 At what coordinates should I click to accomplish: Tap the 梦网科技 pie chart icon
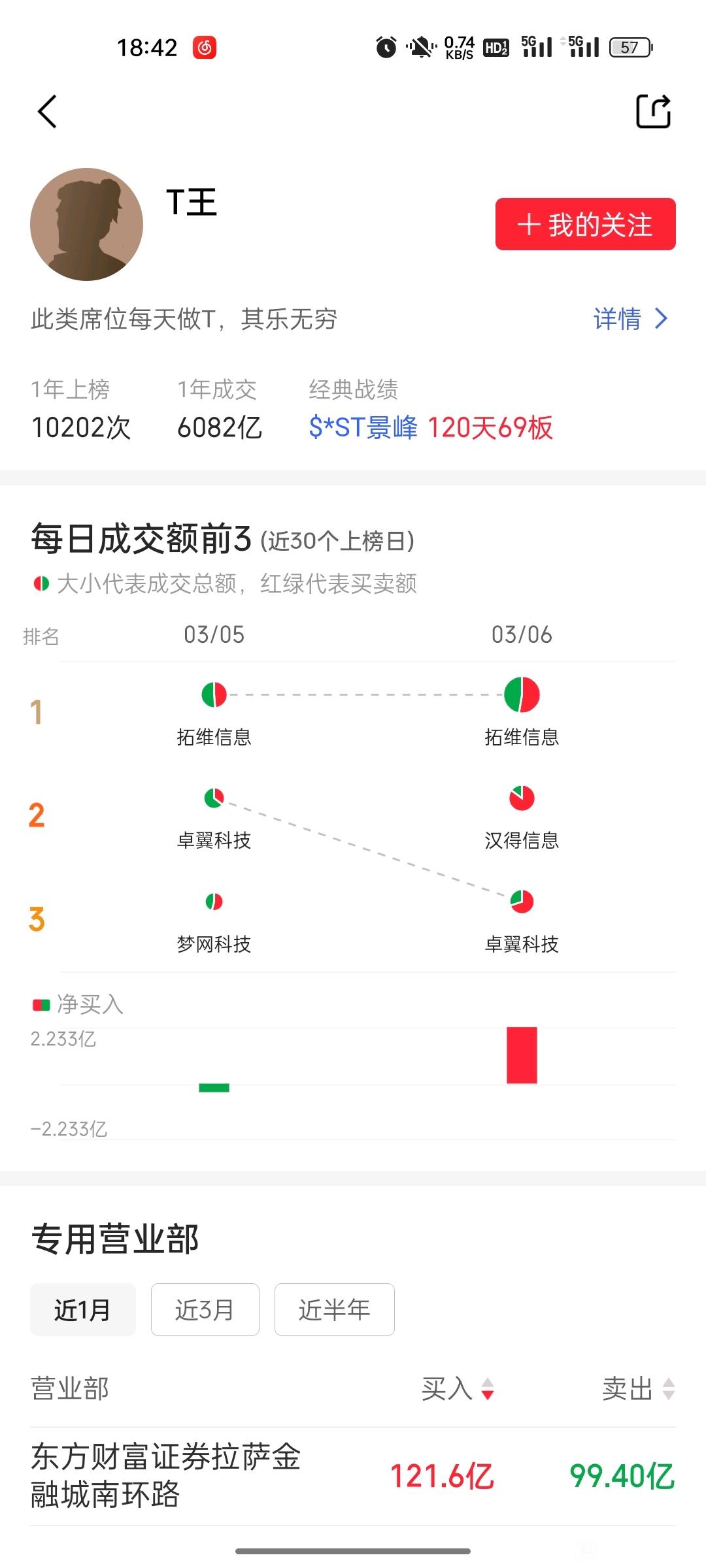coord(214,902)
